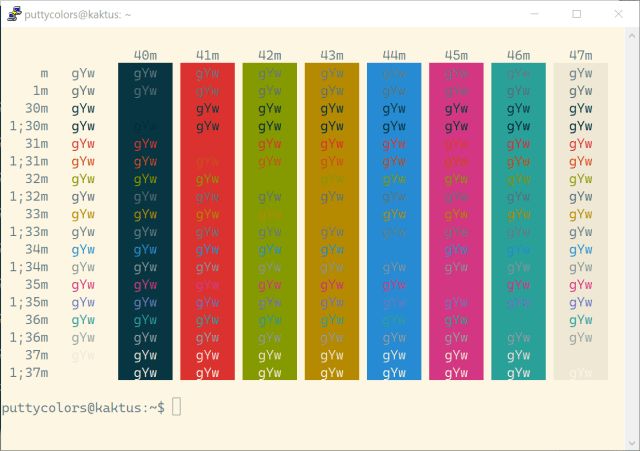
Task: Maximize the PuTTY terminal window
Action: tap(577, 14)
